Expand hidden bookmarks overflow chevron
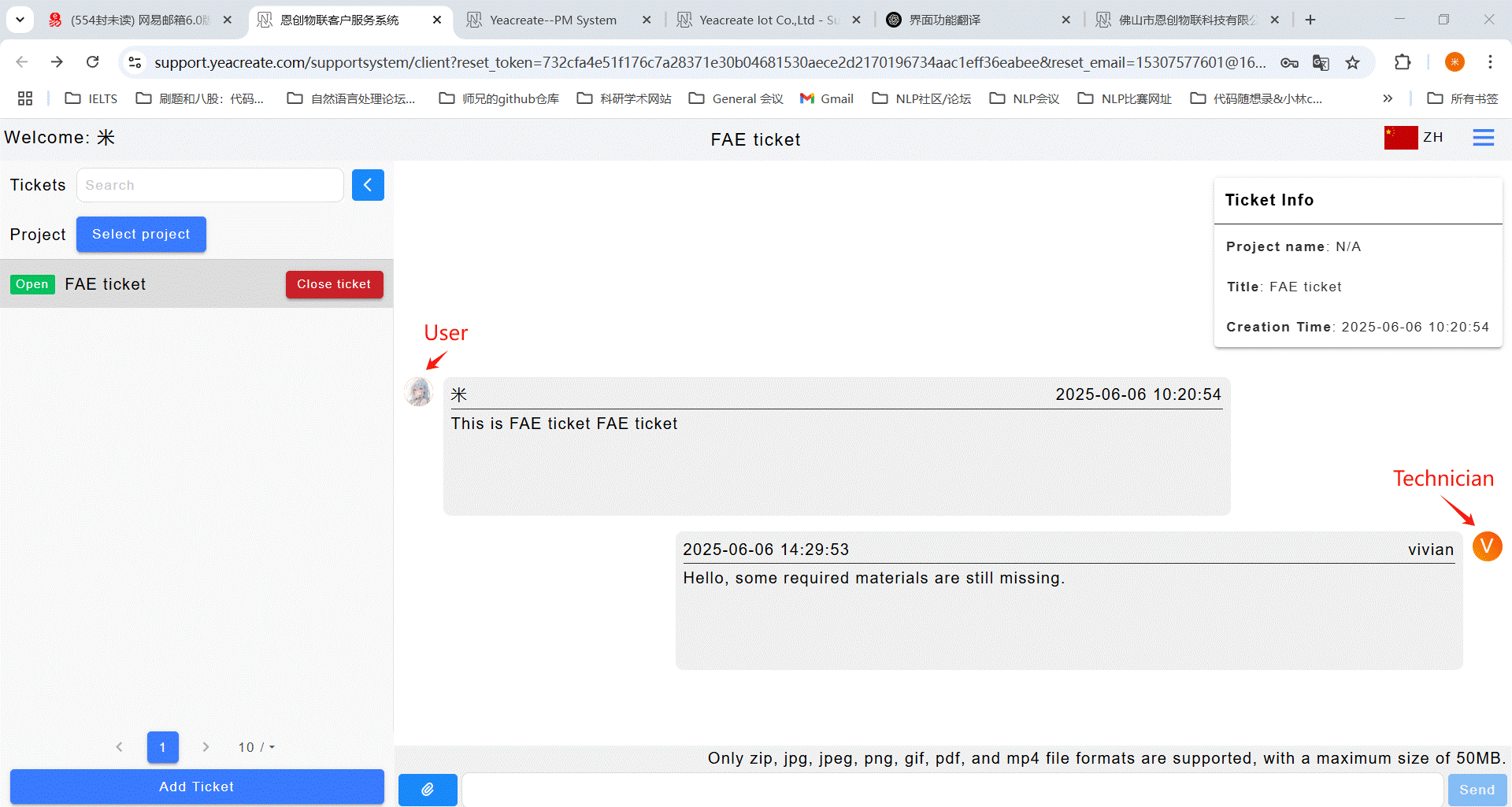The image size is (1512, 807). pyautogui.click(x=1387, y=98)
